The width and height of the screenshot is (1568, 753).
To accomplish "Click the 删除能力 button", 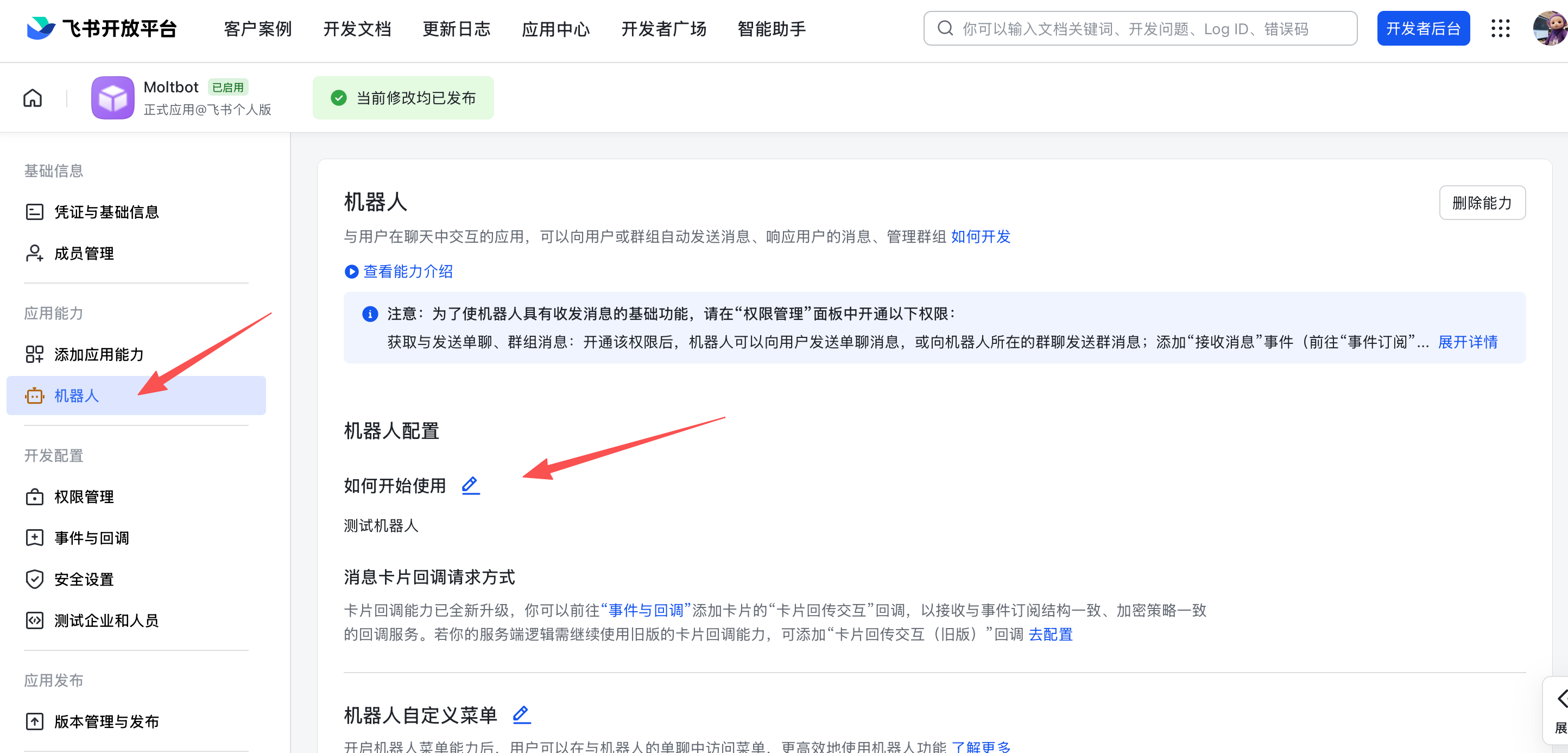I will pyautogui.click(x=1482, y=203).
